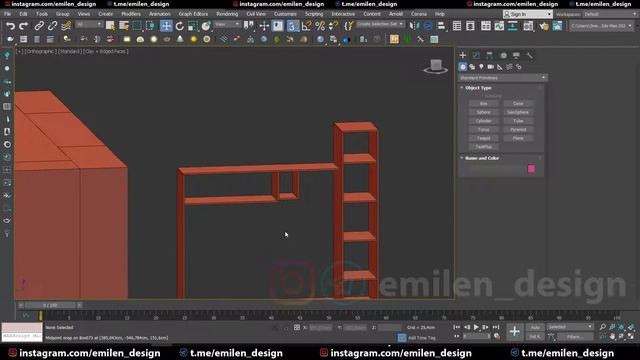Select the Shapes category icon
Image resolution: width=640 pixels, height=360 pixels.
472,67
